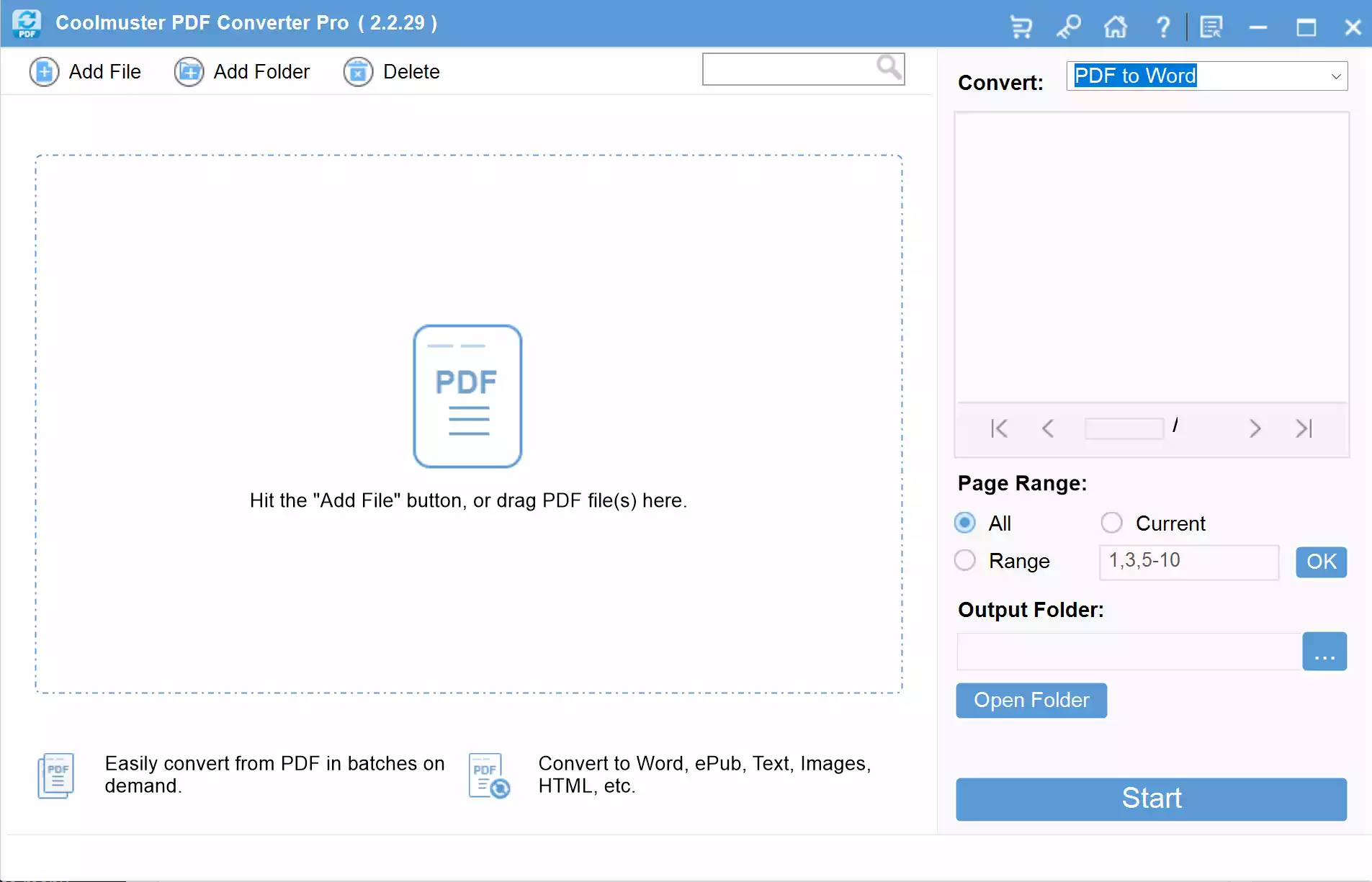Click the page range text field
This screenshot has width=1372, height=882.
tap(1189, 562)
